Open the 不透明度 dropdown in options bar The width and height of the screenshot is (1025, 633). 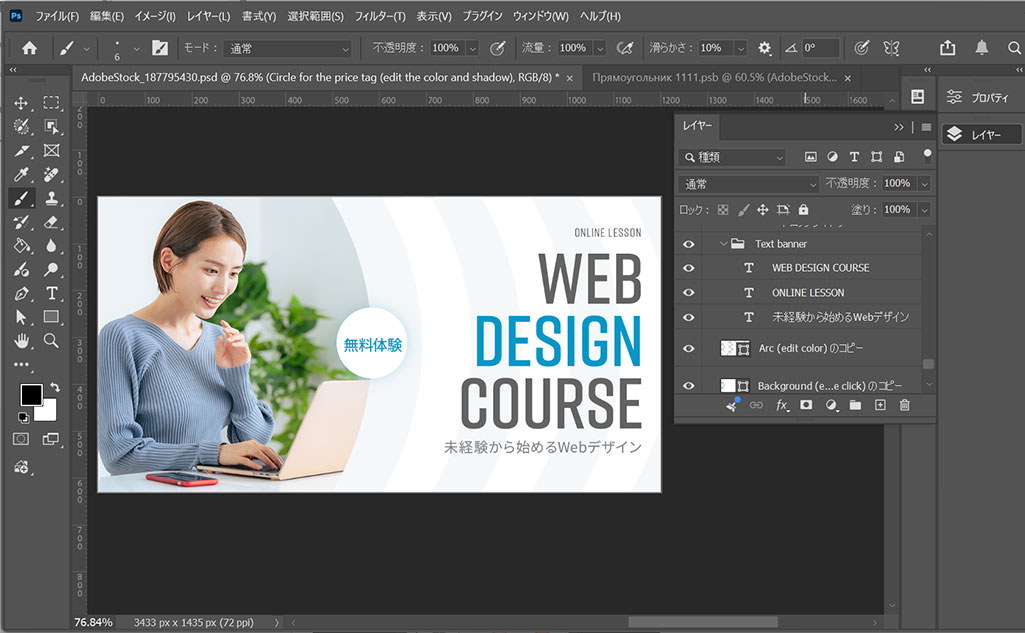[473, 48]
